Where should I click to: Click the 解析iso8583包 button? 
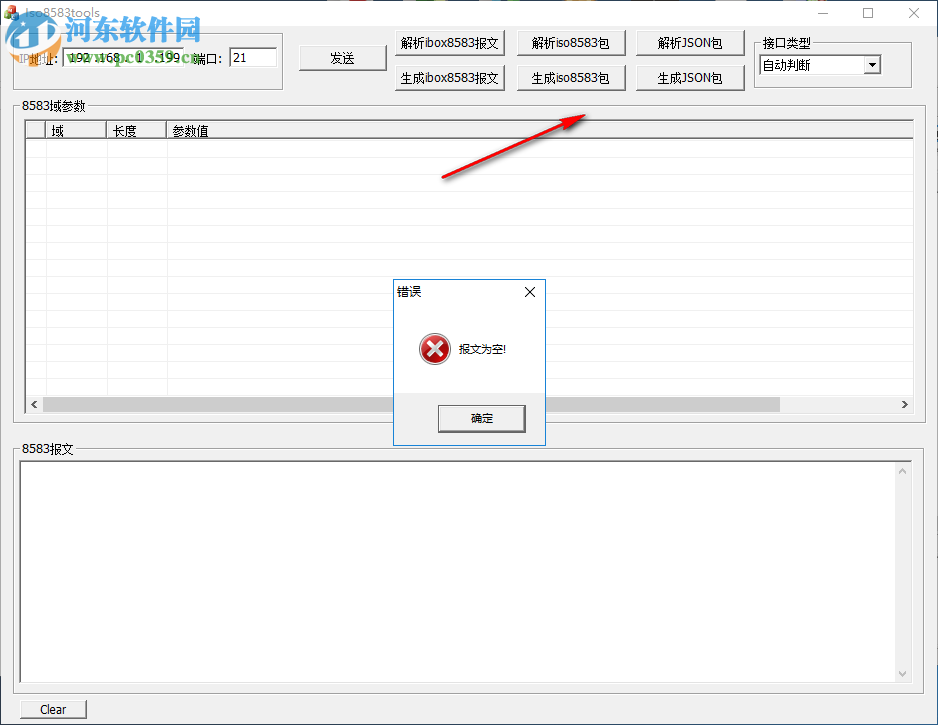[571, 42]
